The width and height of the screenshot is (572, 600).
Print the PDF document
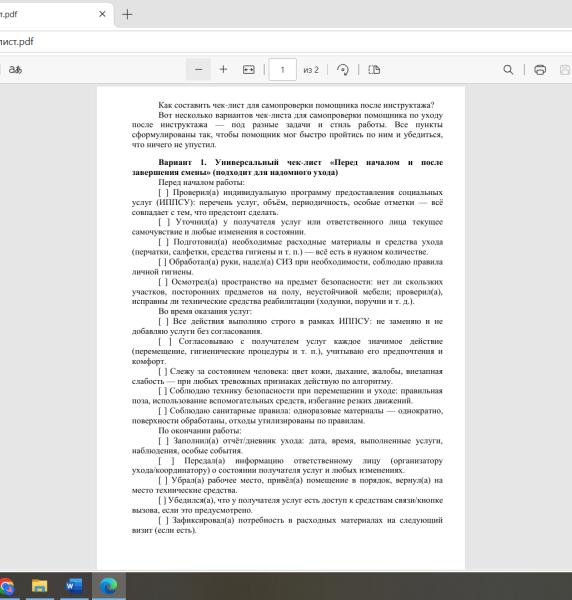pos(540,70)
